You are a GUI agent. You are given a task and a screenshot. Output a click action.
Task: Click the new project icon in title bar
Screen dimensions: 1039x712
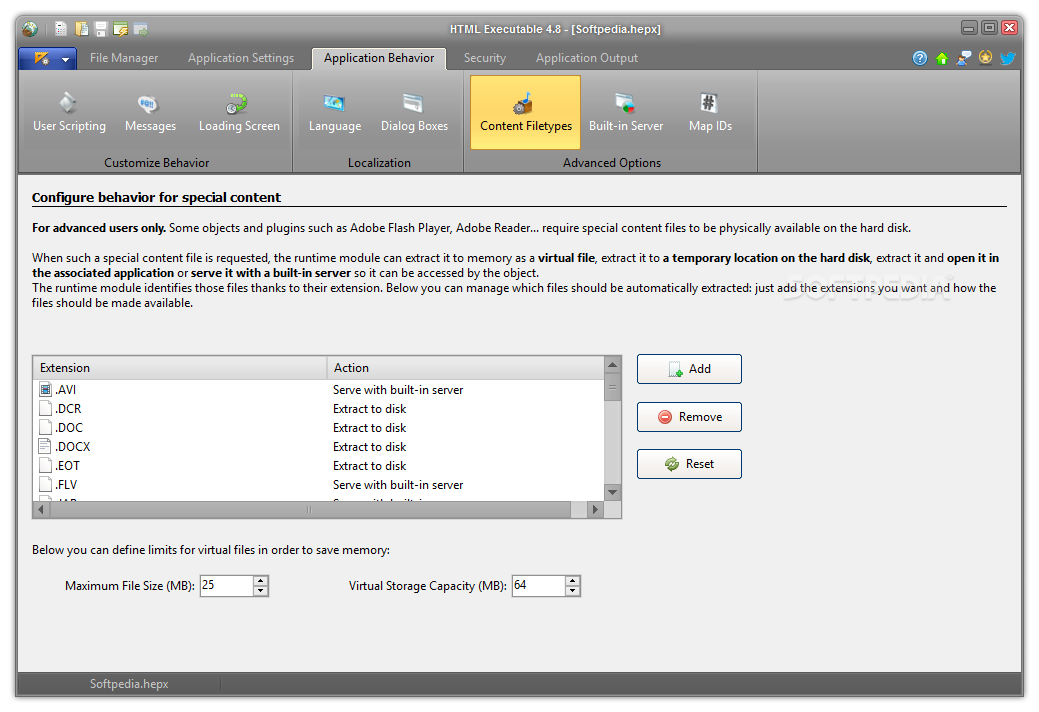[x=61, y=28]
